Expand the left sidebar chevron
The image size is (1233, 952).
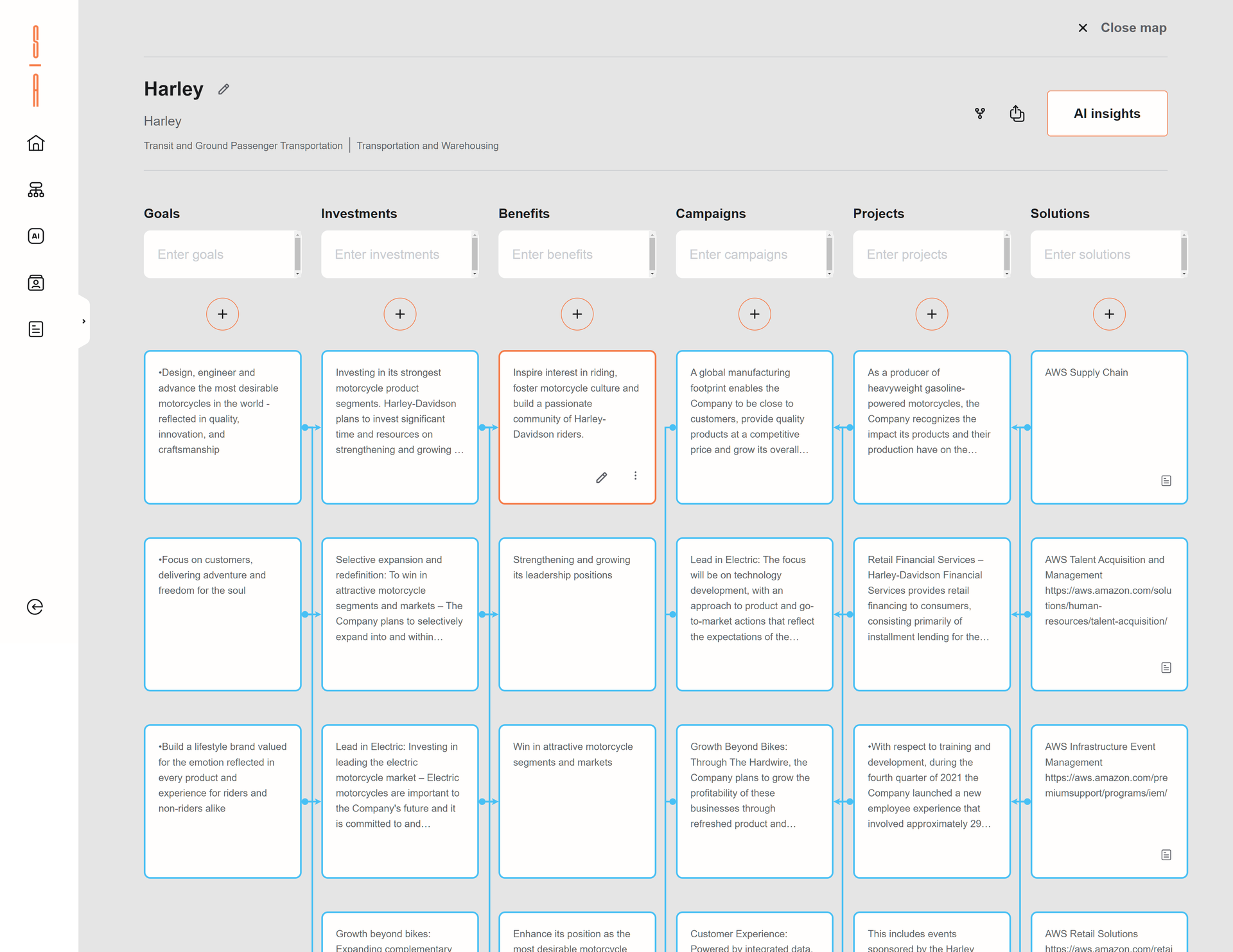pos(83,321)
